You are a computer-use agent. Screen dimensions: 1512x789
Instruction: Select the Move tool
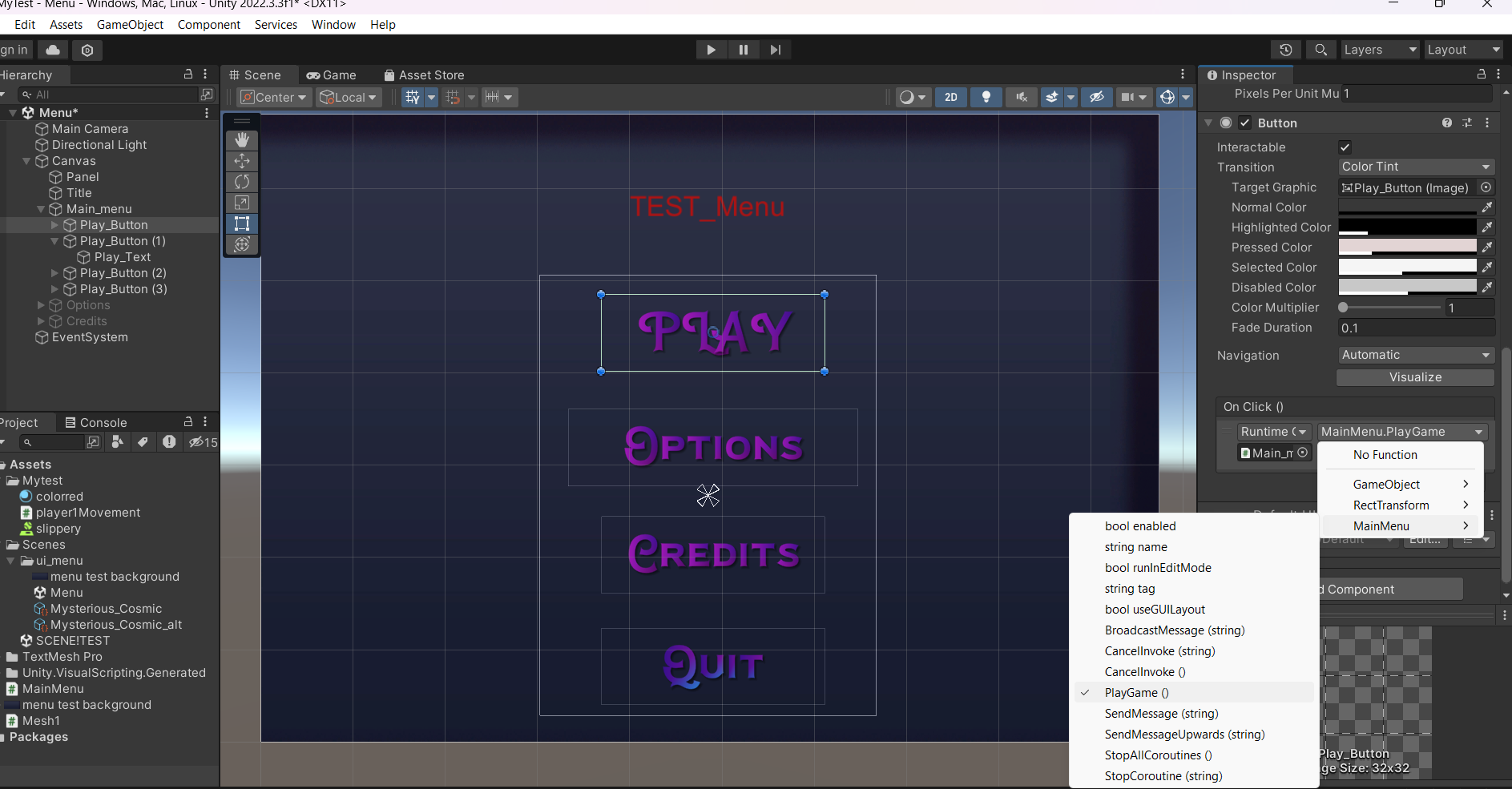242,161
